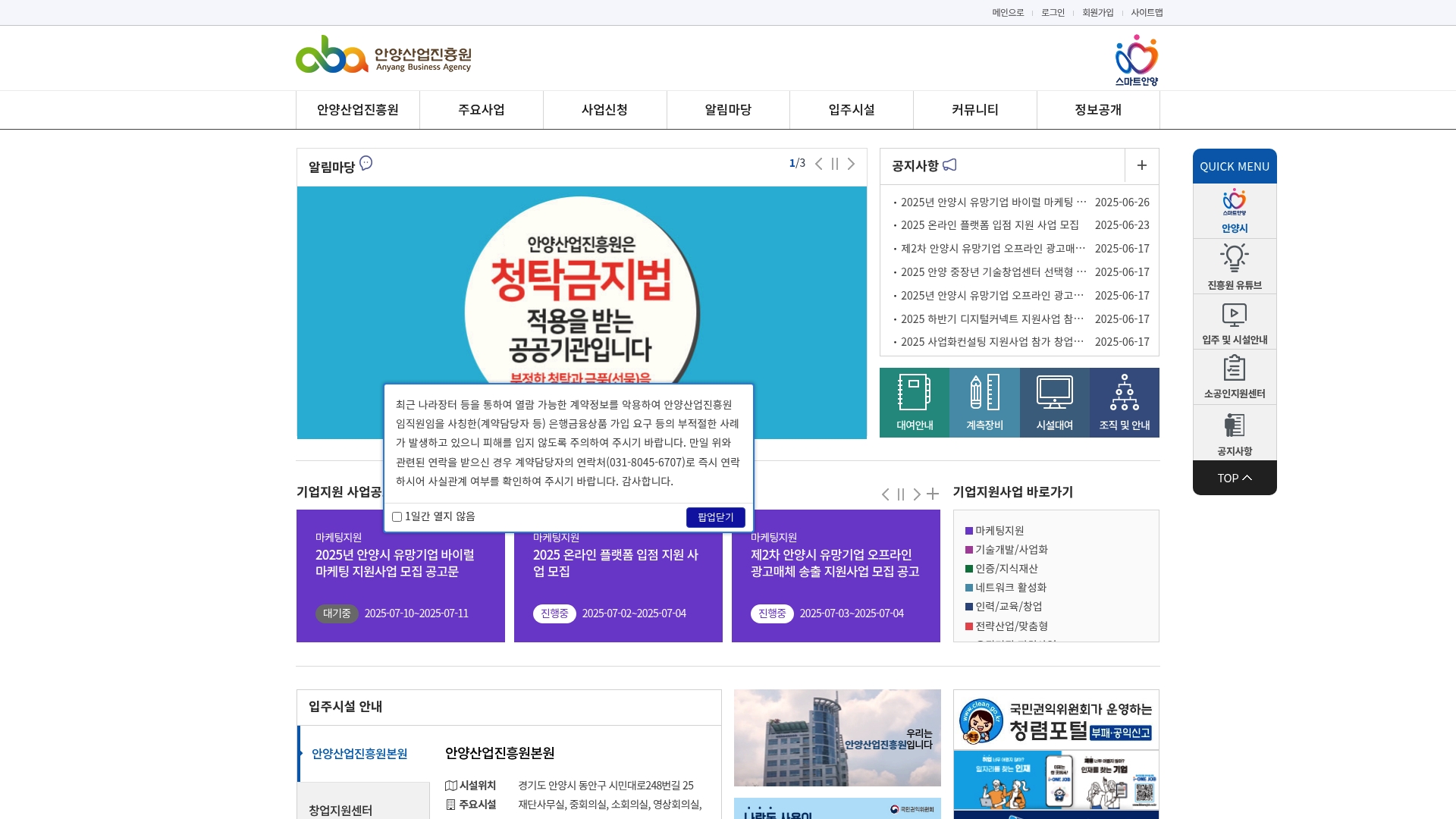The height and width of the screenshot is (819, 1456).
Task: Check the 1일간 열지 않음 checkbox
Action: point(397,517)
